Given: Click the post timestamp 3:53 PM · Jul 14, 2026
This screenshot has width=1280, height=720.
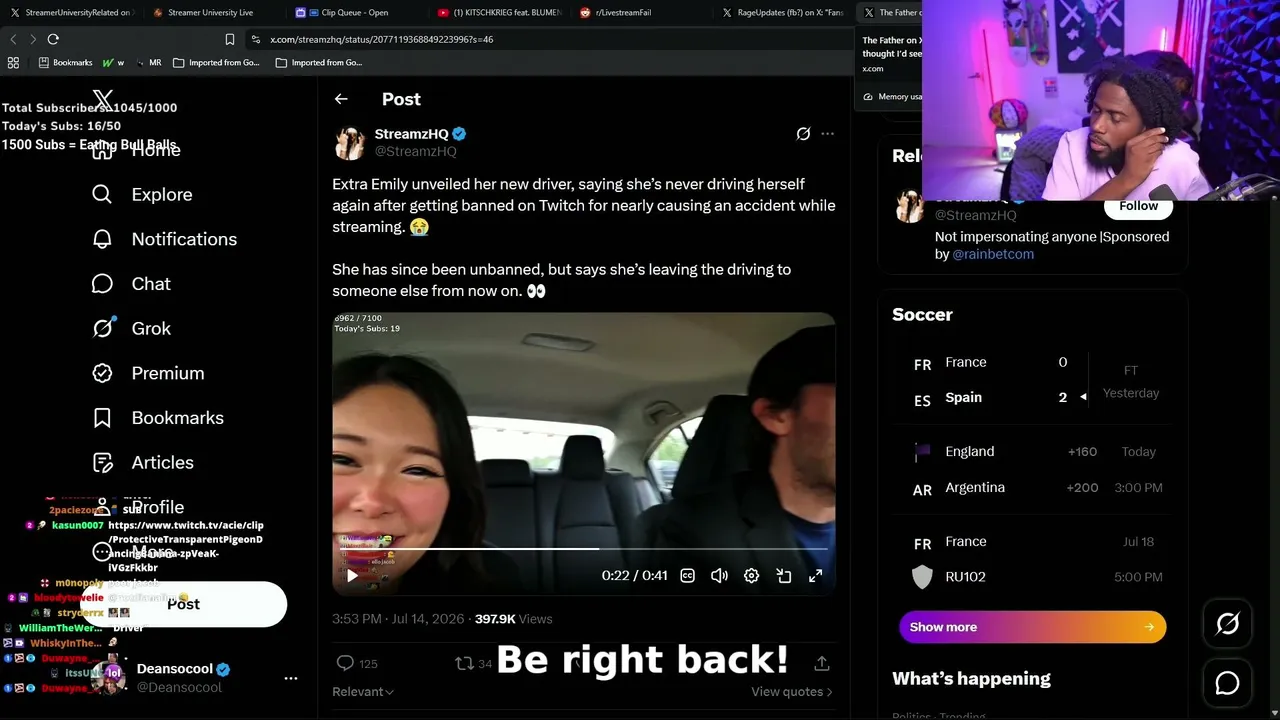Looking at the screenshot, I should click(x=398, y=619).
